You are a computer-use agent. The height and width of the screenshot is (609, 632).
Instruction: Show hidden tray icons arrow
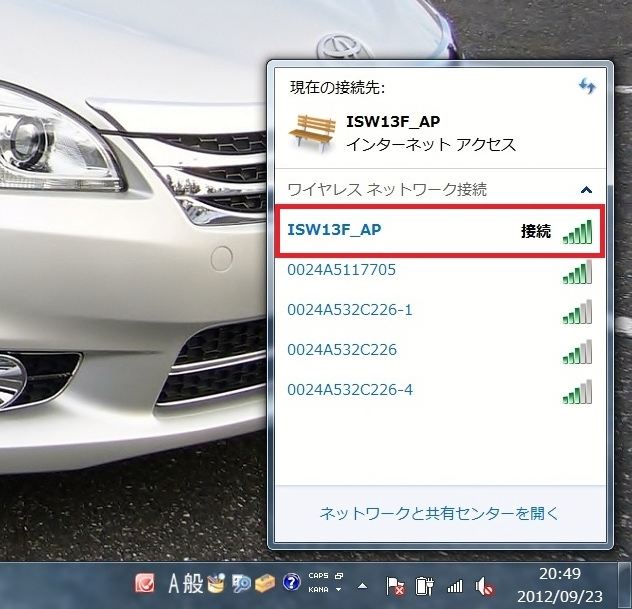(362, 586)
